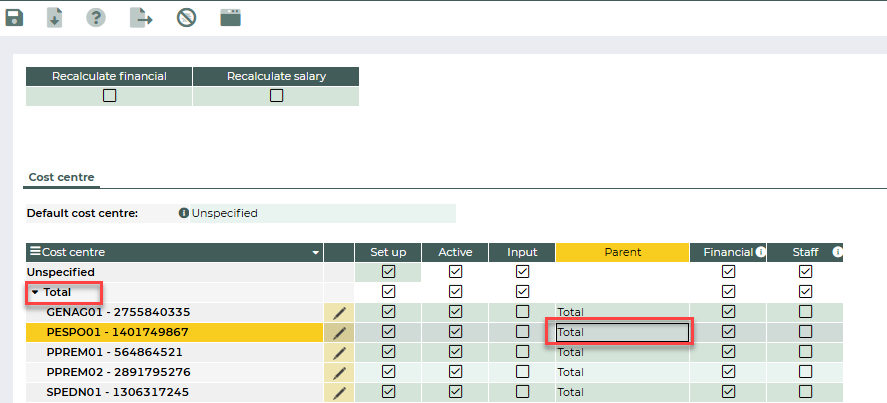Click info icon on Financial column header
Image resolution: width=887 pixels, height=403 pixels.
[x=760, y=252]
